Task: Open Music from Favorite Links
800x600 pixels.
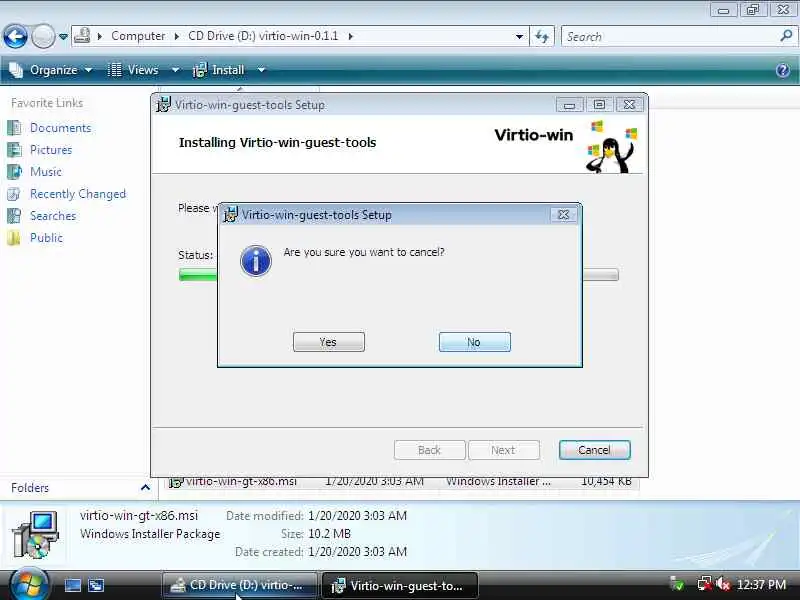Action: (45, 171)
